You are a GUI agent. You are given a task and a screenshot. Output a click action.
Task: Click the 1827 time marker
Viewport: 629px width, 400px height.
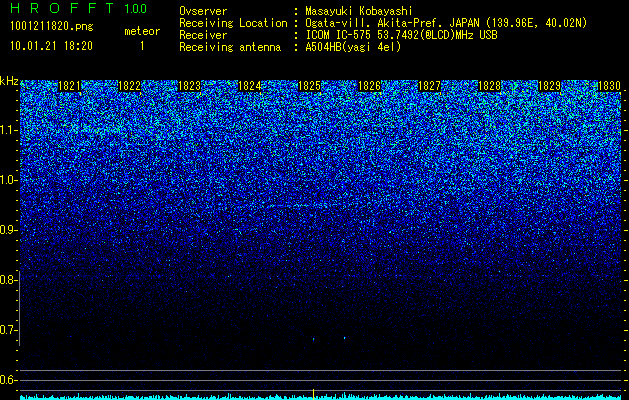[x=430, y=86]
